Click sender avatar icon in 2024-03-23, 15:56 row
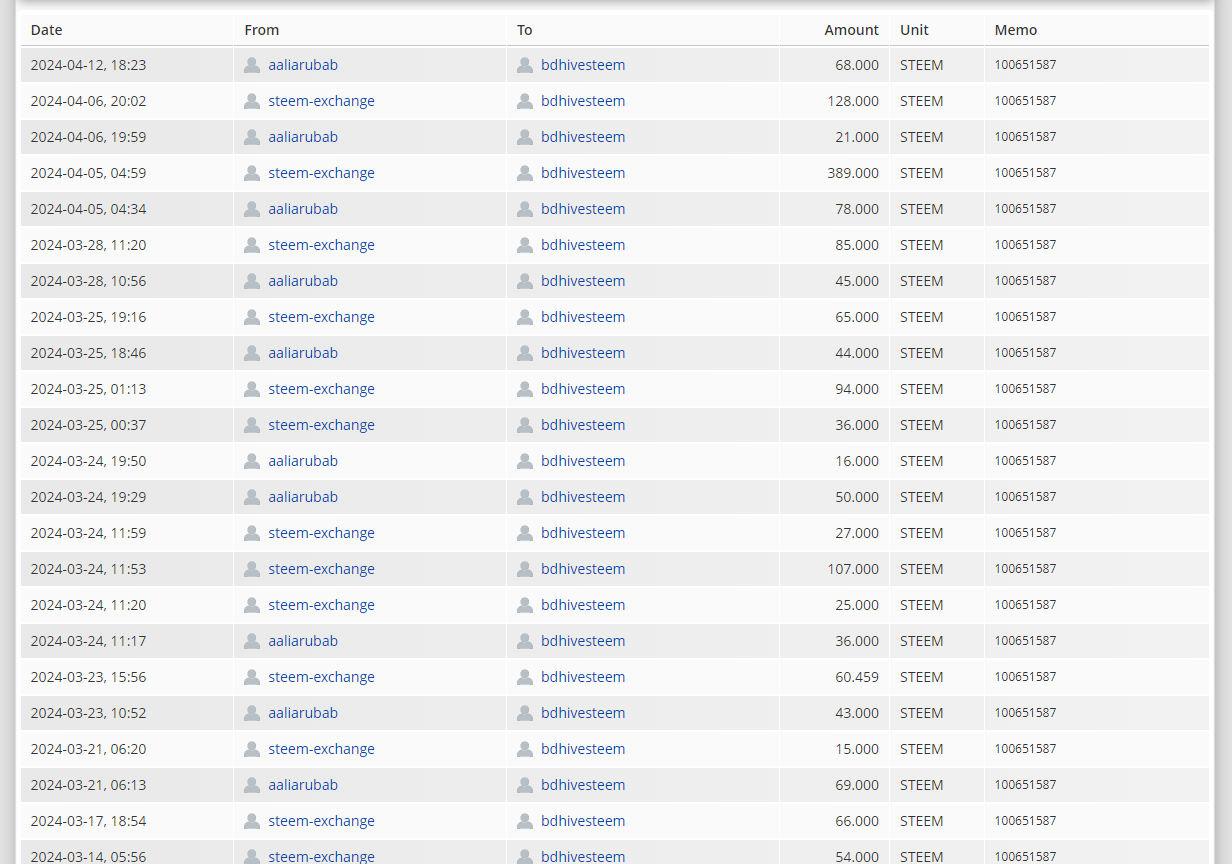The width and height of the screenshot is (1232, 864). (252, 677)
